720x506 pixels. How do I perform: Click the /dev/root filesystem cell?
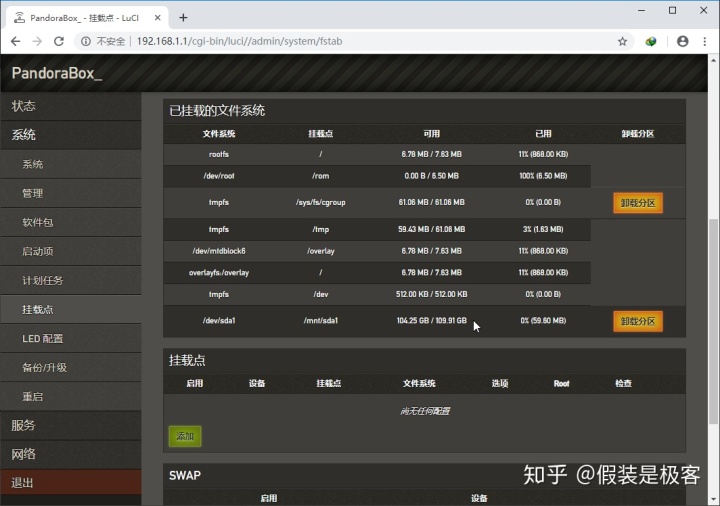pos(219,176)
